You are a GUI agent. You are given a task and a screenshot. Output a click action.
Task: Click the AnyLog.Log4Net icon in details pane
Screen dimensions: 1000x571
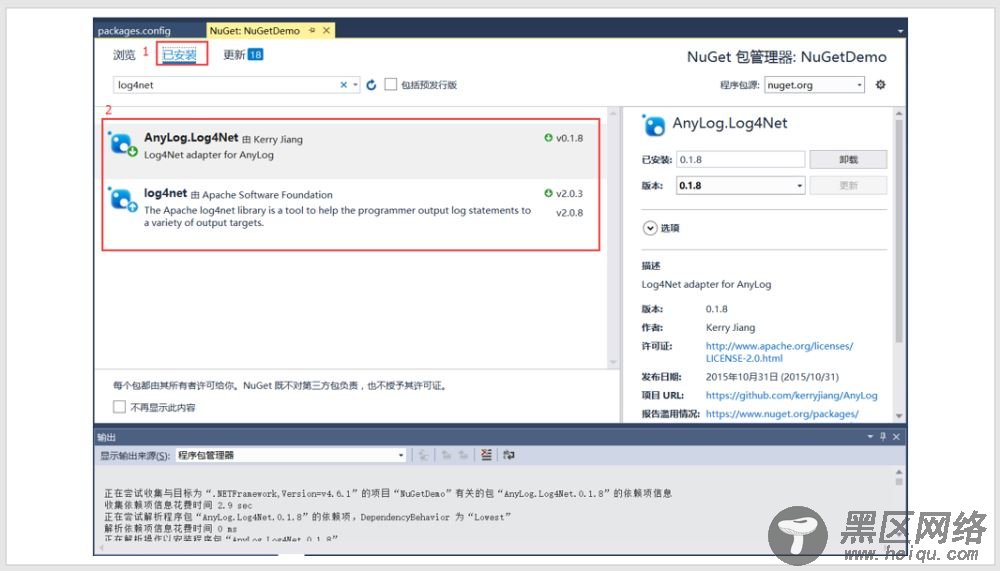[654, 125]
